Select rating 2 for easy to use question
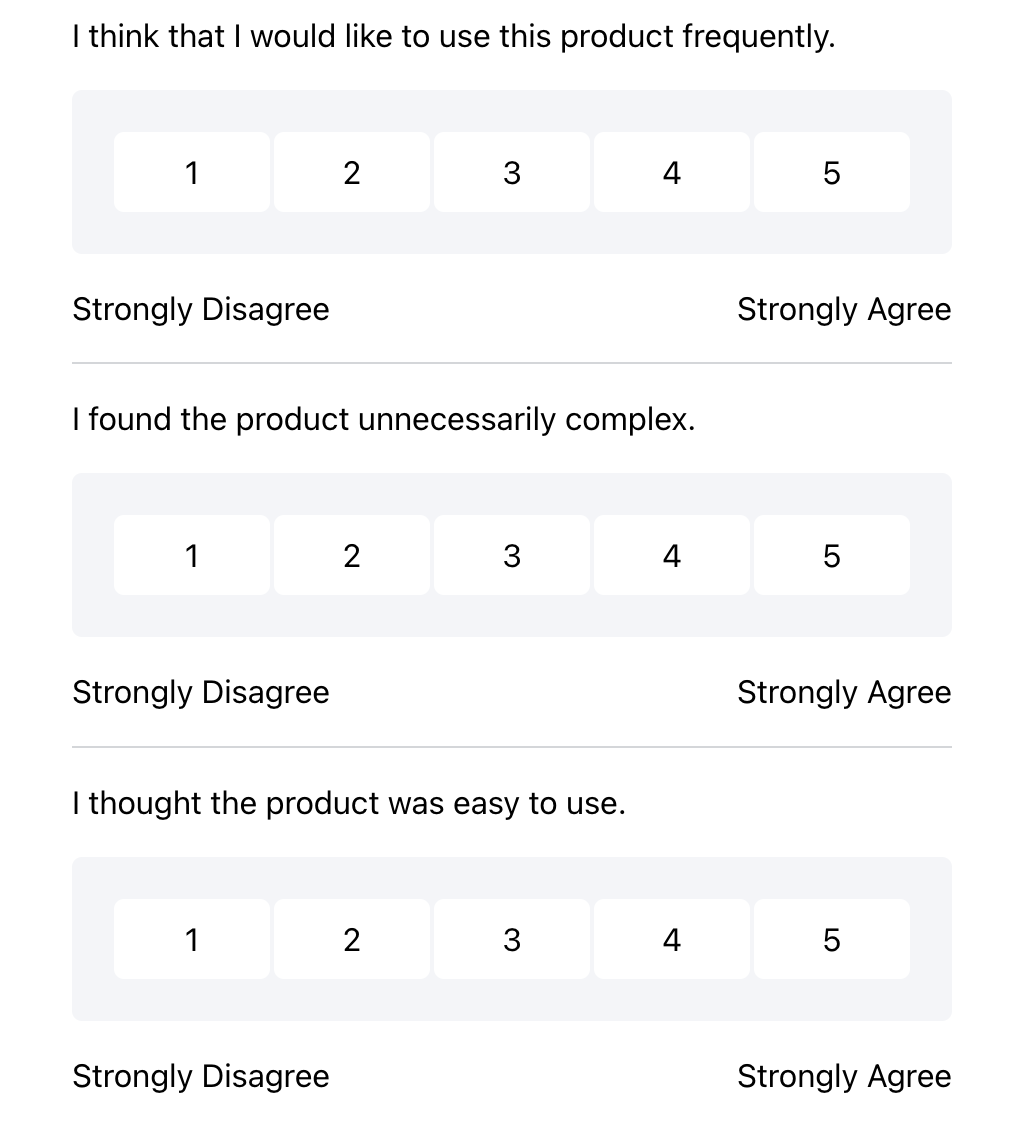 (x=351, y=938)
